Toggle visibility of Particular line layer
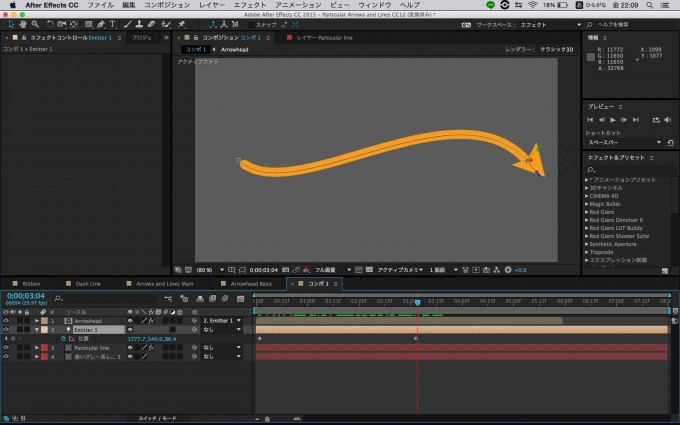Image resolution: width=680 pixels, height=425 pixels. point(6,348)
